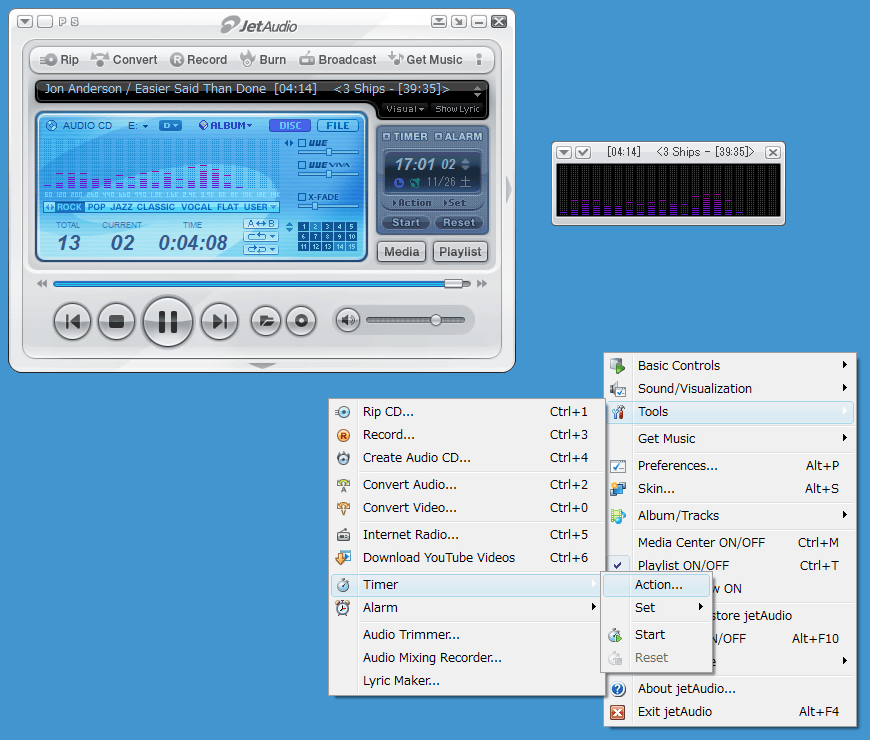
Task: Toggle the BBE ViVA checkbox
Action: (302, 165)
